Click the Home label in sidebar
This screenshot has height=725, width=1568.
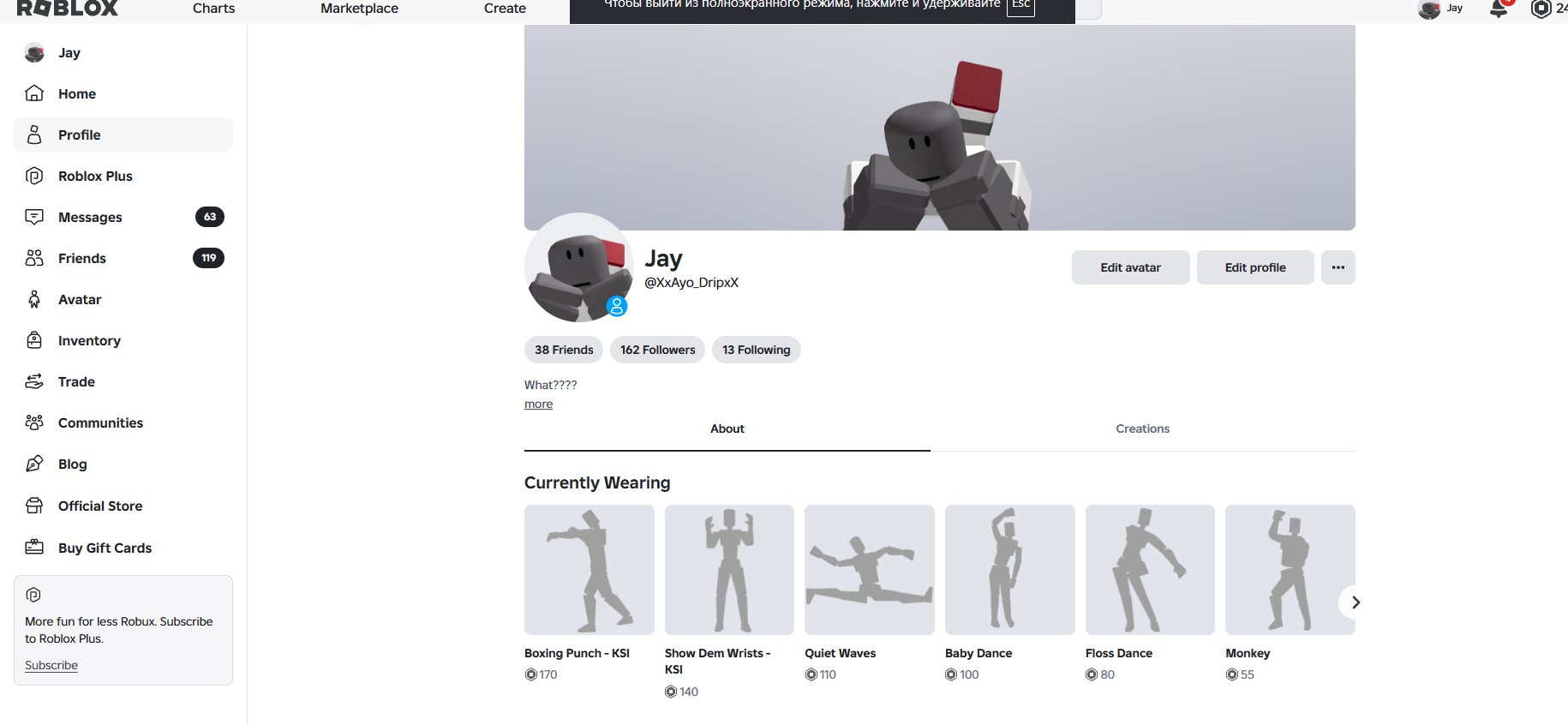77,93
